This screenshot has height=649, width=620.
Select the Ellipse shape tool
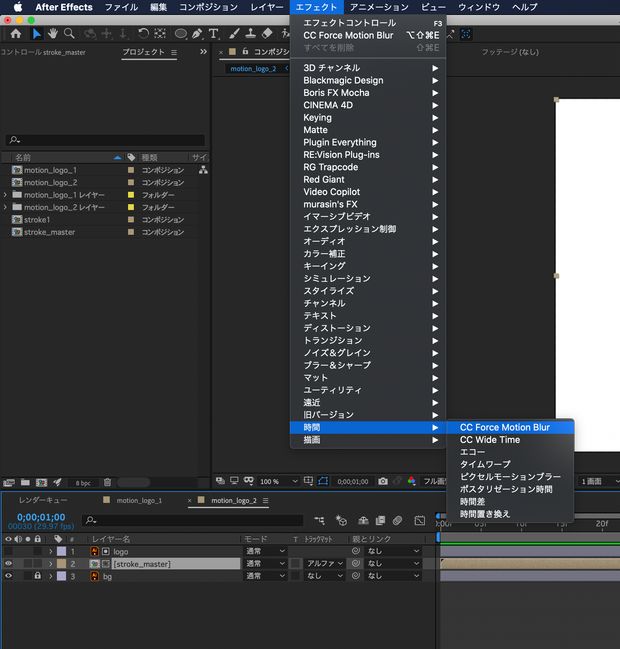180,34
